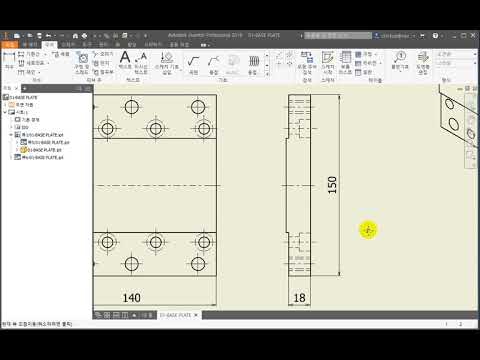The height and width of the screenshot is (360, 480).
Task: Expand the Drawing Resources node in browser
Action: point(5,105)
